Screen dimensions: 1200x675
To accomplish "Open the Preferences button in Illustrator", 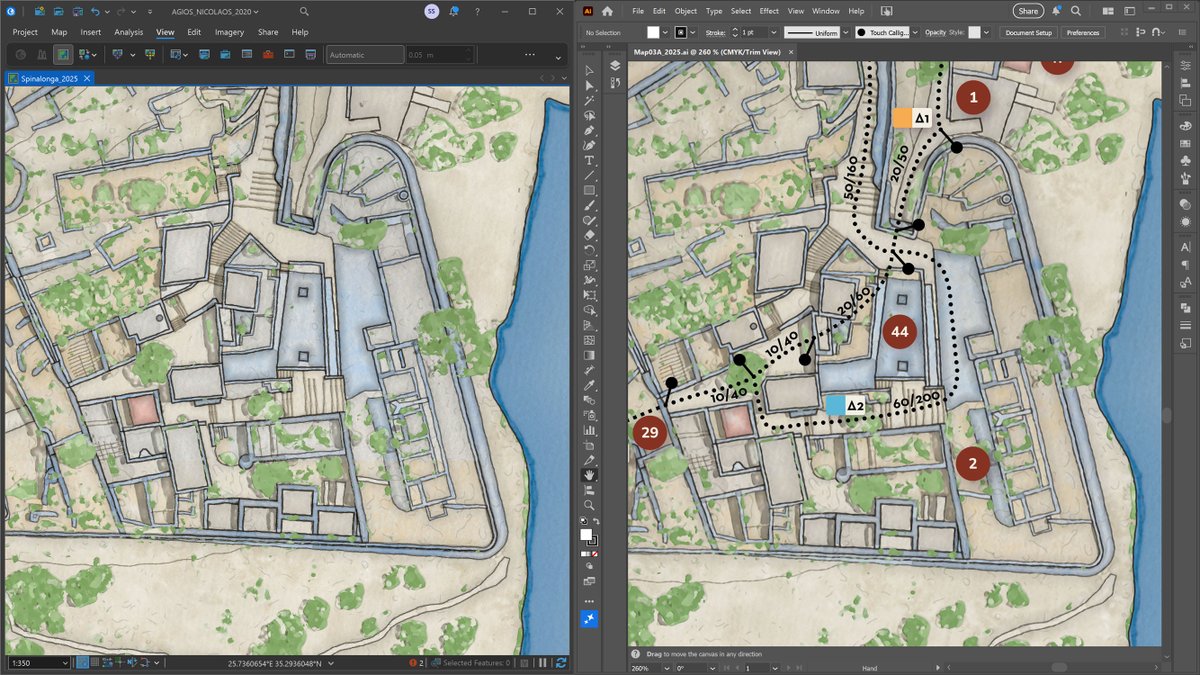I will (1083, 32).
